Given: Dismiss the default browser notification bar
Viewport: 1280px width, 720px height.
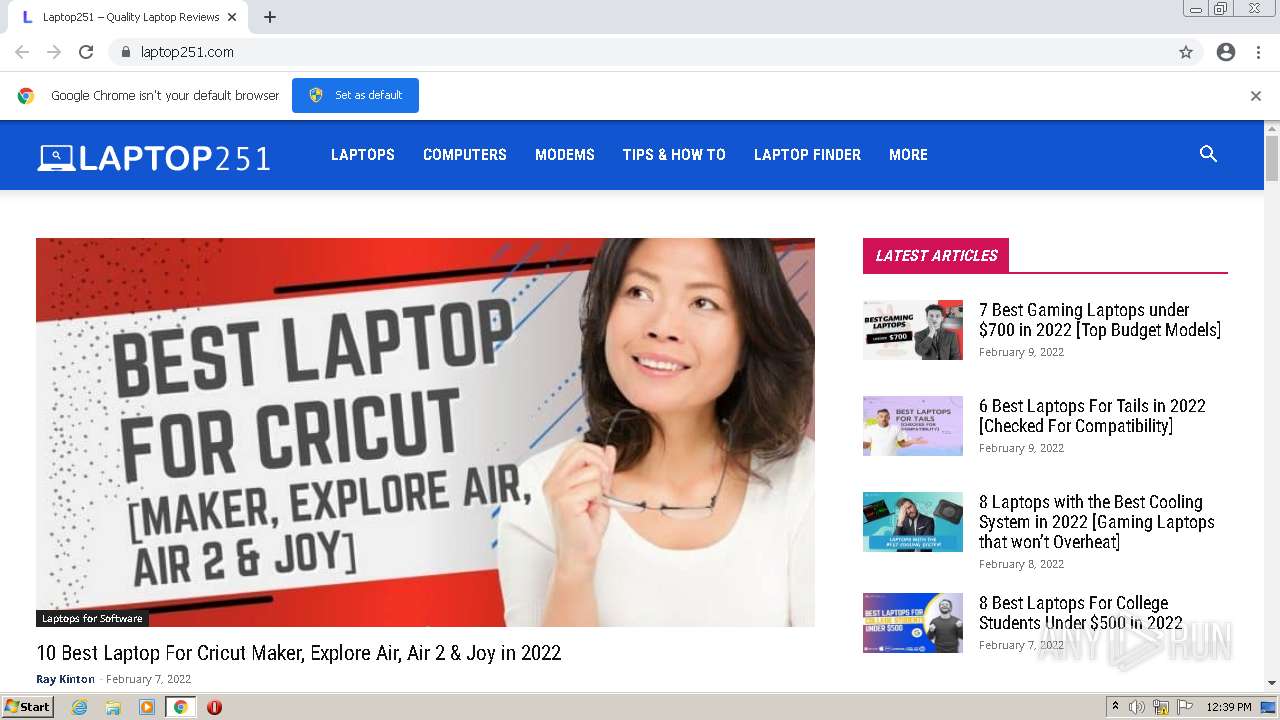Looking at the screenshot, I should [1256, 96].
